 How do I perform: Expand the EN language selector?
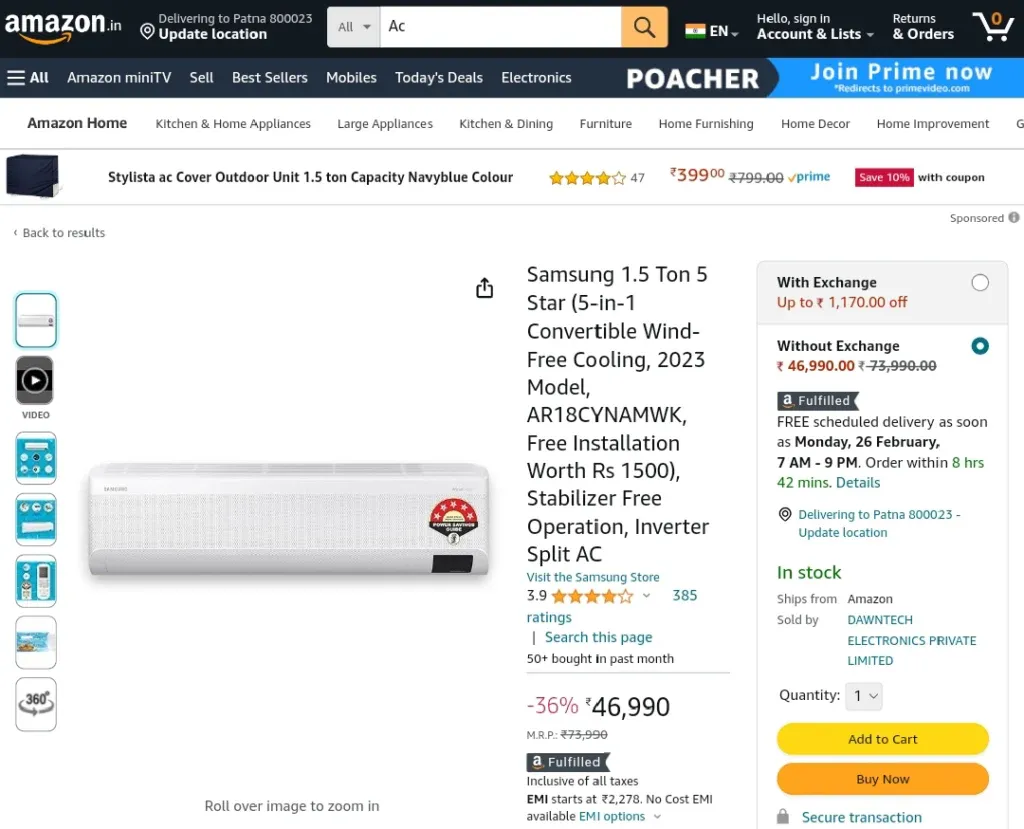712,31
